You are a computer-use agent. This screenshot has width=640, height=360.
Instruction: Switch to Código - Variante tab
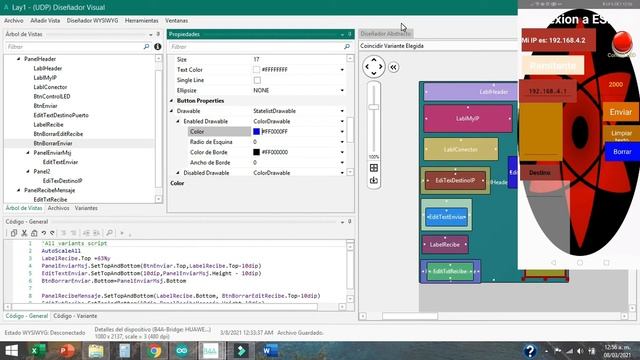tap(75, 316)
